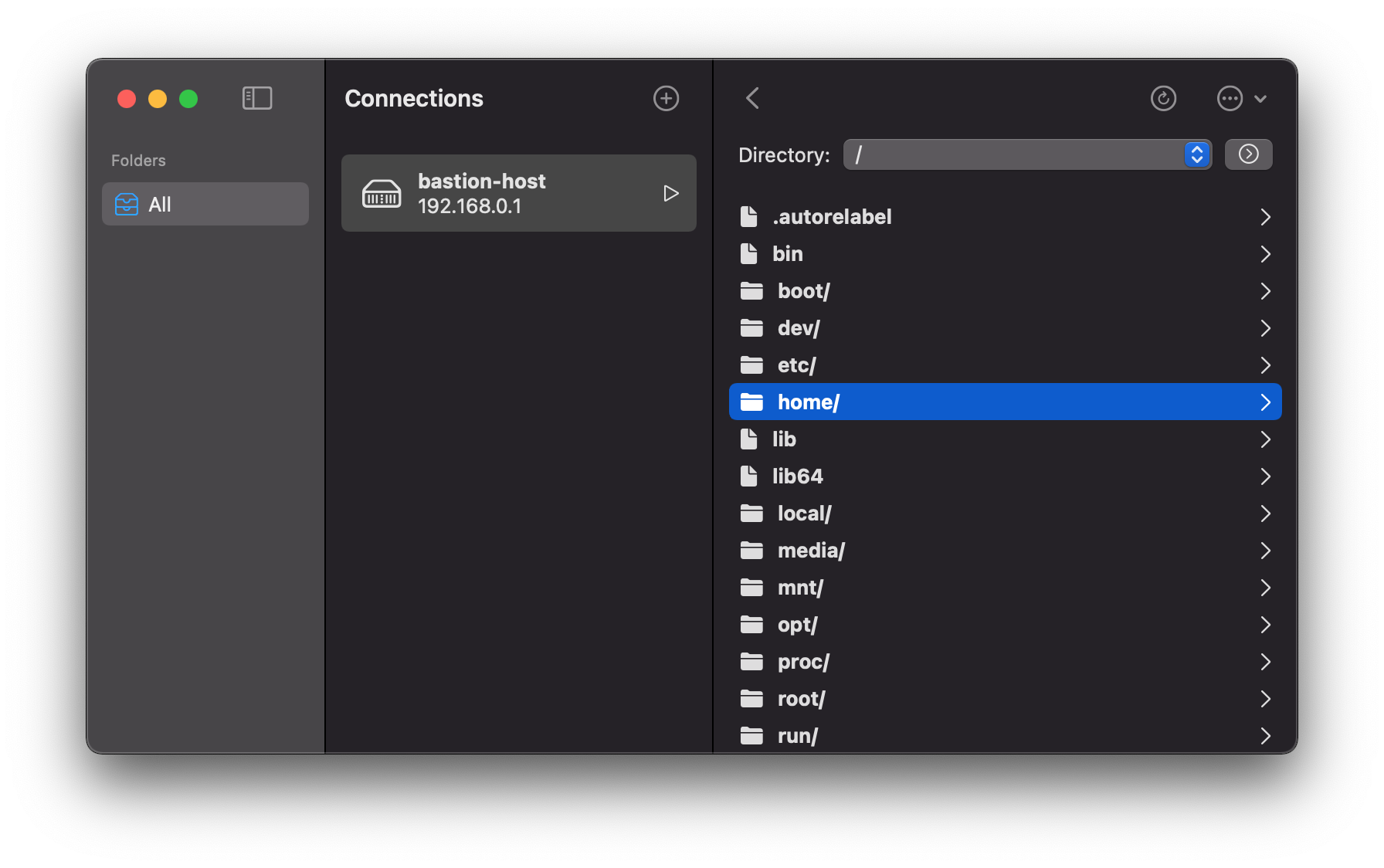Click the etc/ folder icon
Image resolution: width=1384 pixels, height=868 pixels.
coord(751,364)
